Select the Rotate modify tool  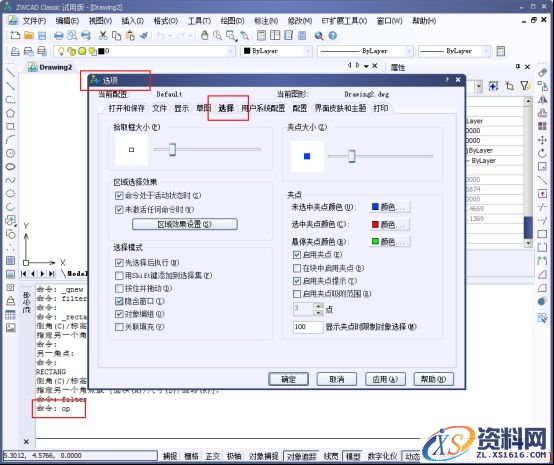[x=542, y=153]
